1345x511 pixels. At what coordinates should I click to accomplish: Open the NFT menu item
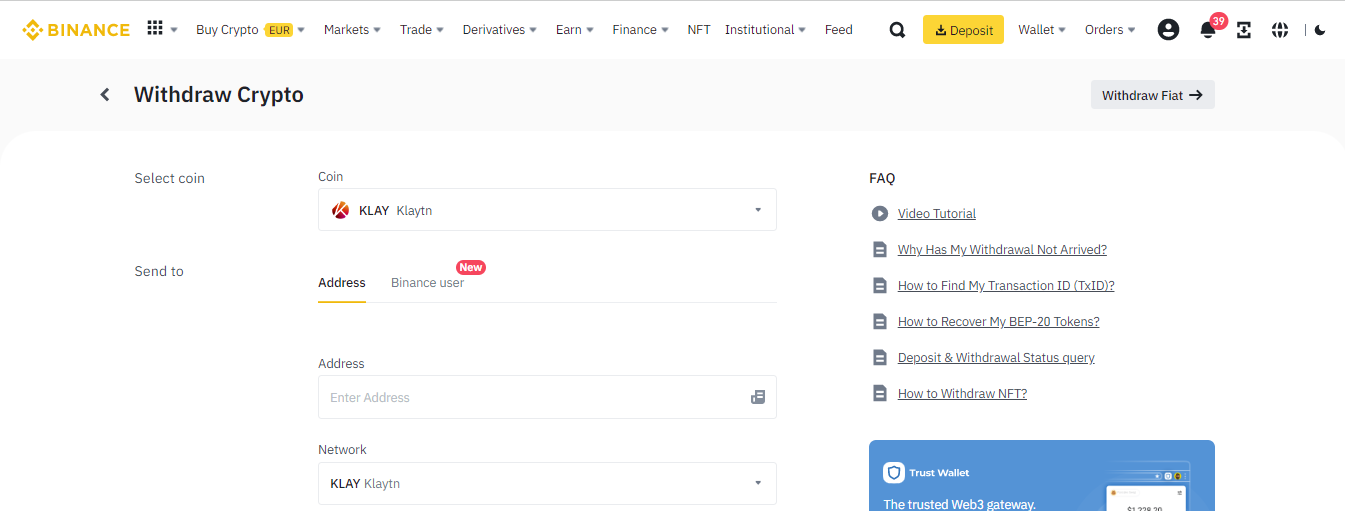pyautogui.click(x=699, y=30)
